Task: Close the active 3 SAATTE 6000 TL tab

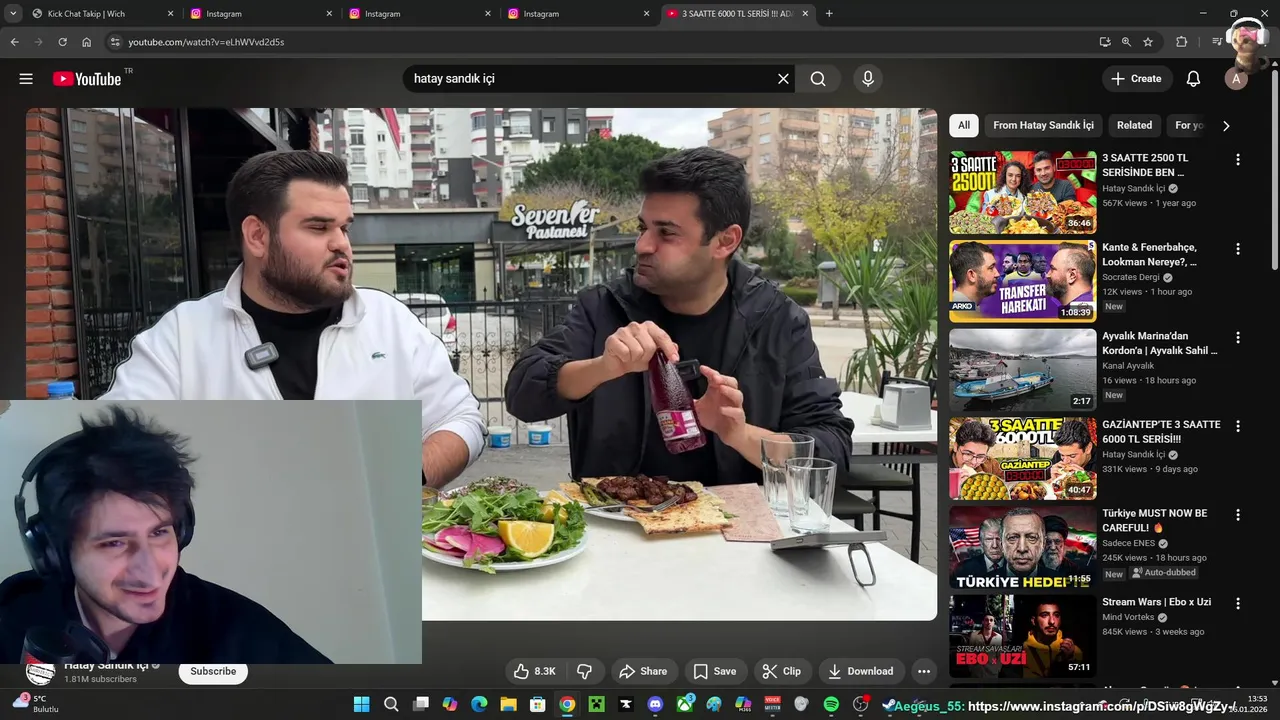Action: tap(805, 13)
